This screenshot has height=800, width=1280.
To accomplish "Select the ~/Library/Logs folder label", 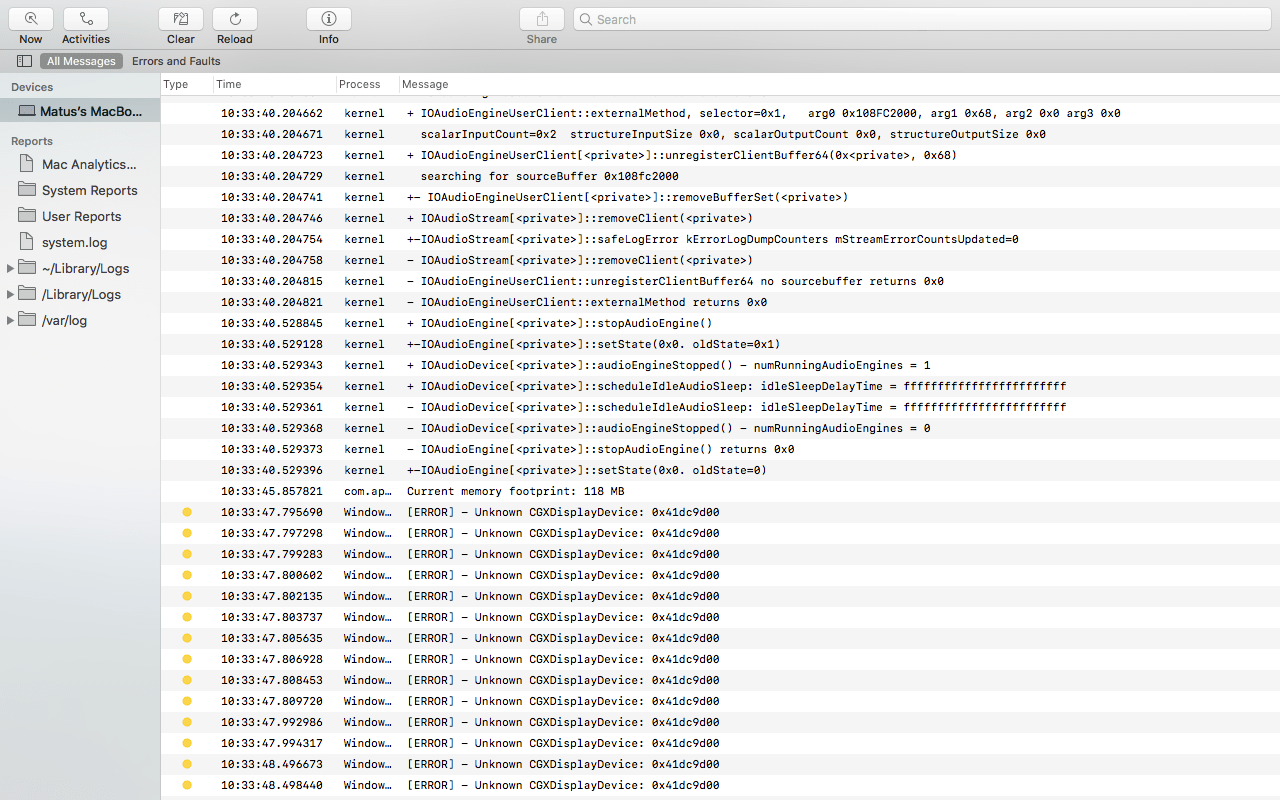I will coord(85,268).
